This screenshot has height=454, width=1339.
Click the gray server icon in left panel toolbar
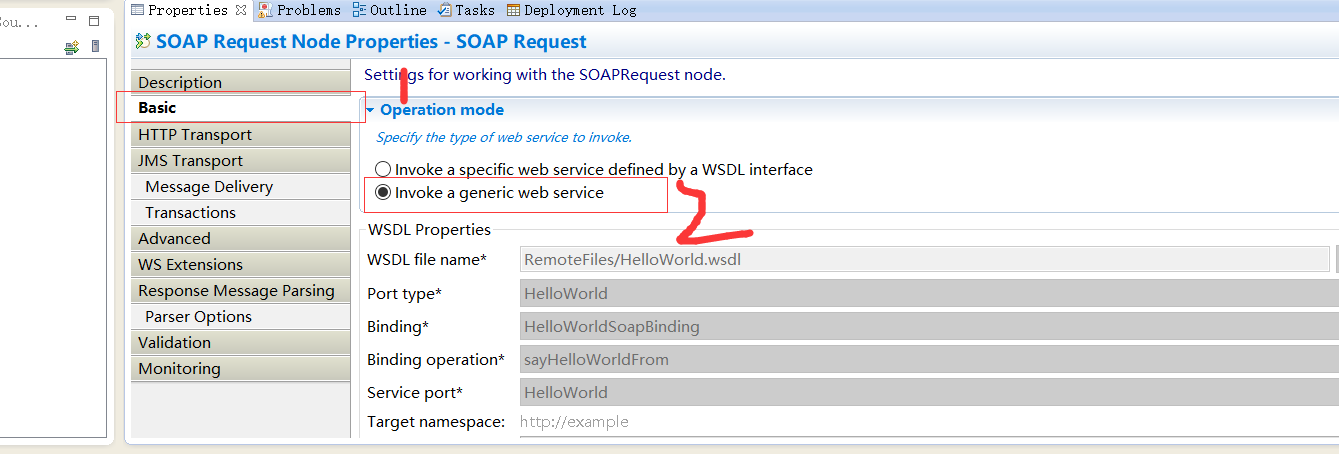coord(96,47)
